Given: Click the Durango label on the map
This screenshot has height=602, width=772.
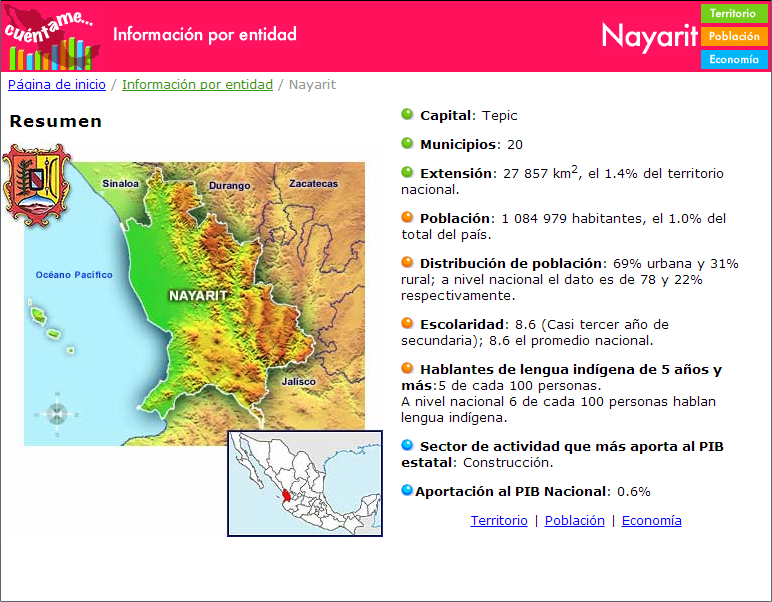Looking at the screenshot, I should [229, 186].
